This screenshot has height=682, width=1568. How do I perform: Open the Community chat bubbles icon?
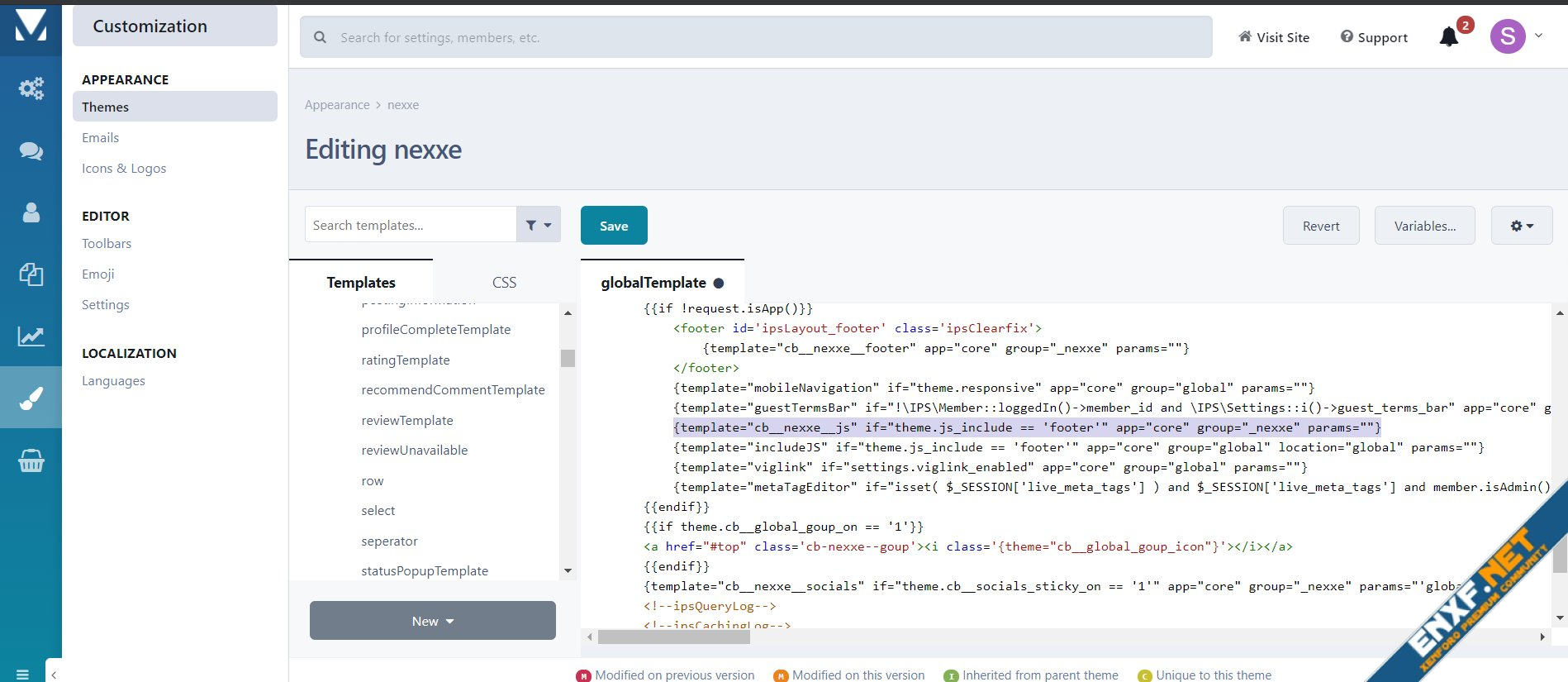click(x=31, y=150)
